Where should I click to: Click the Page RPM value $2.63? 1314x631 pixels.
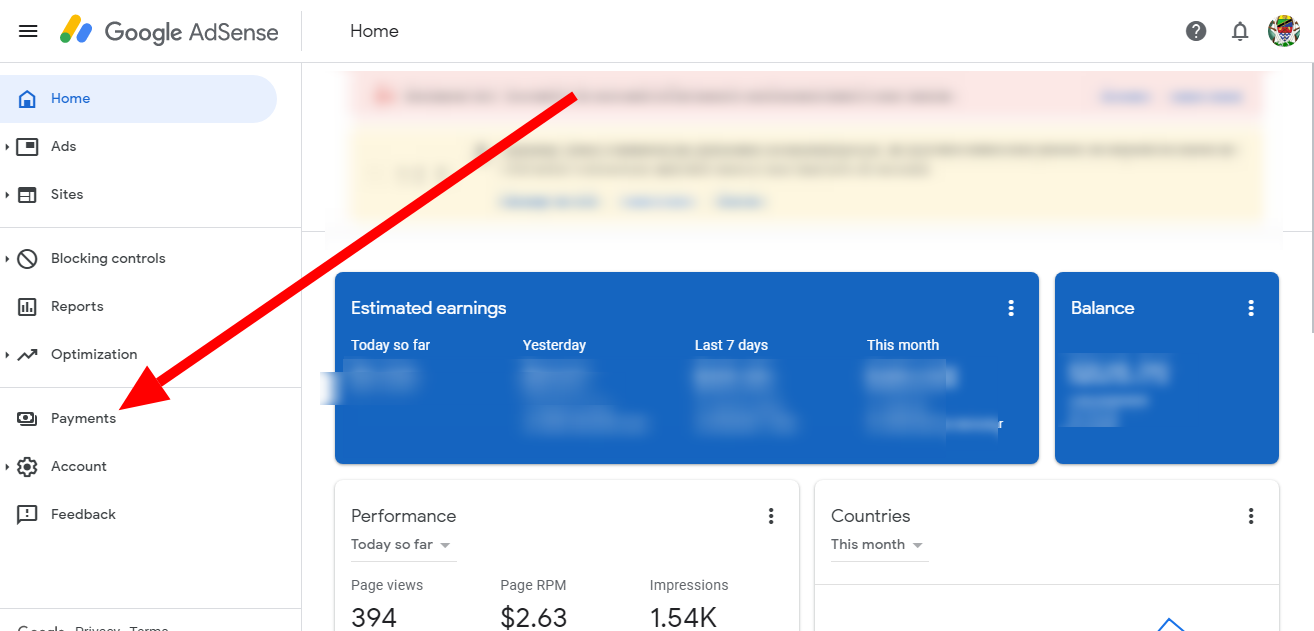(534, 618)
